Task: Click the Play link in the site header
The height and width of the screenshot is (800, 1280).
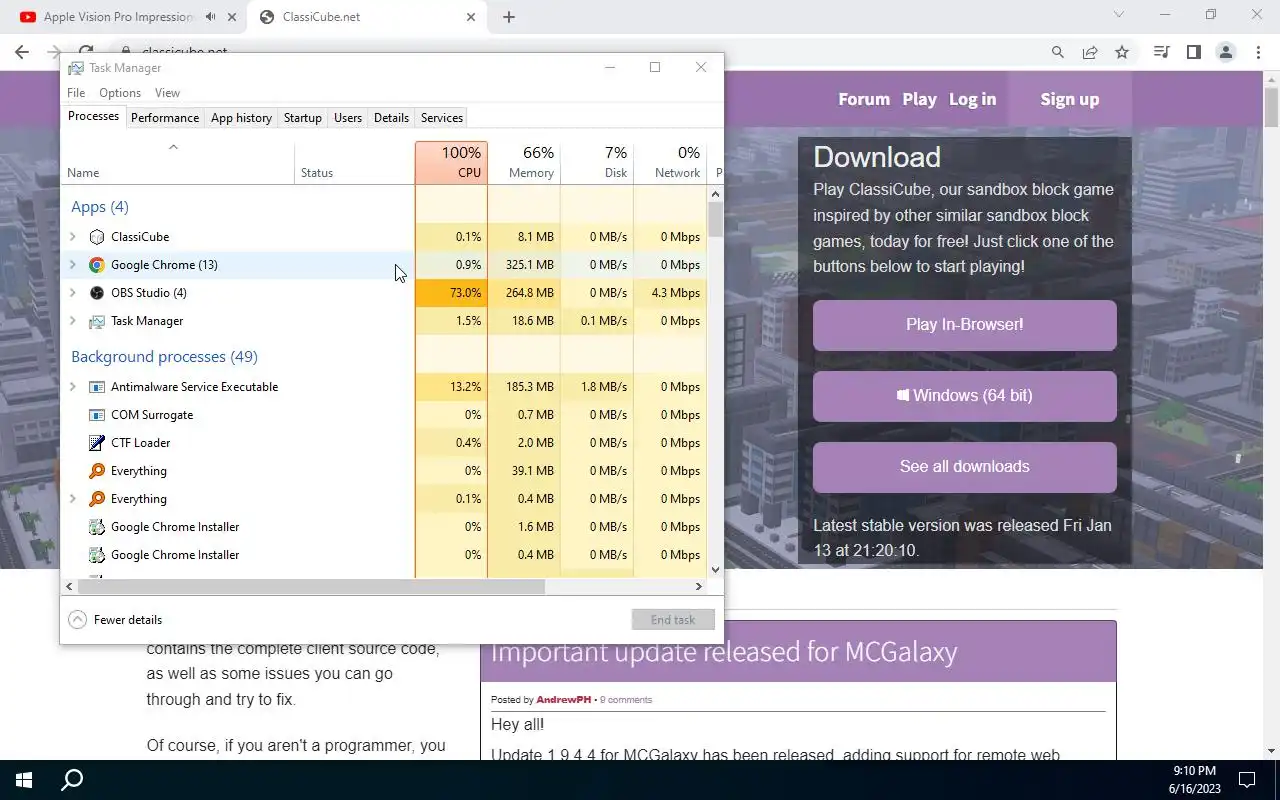Action: coord(919,99)
